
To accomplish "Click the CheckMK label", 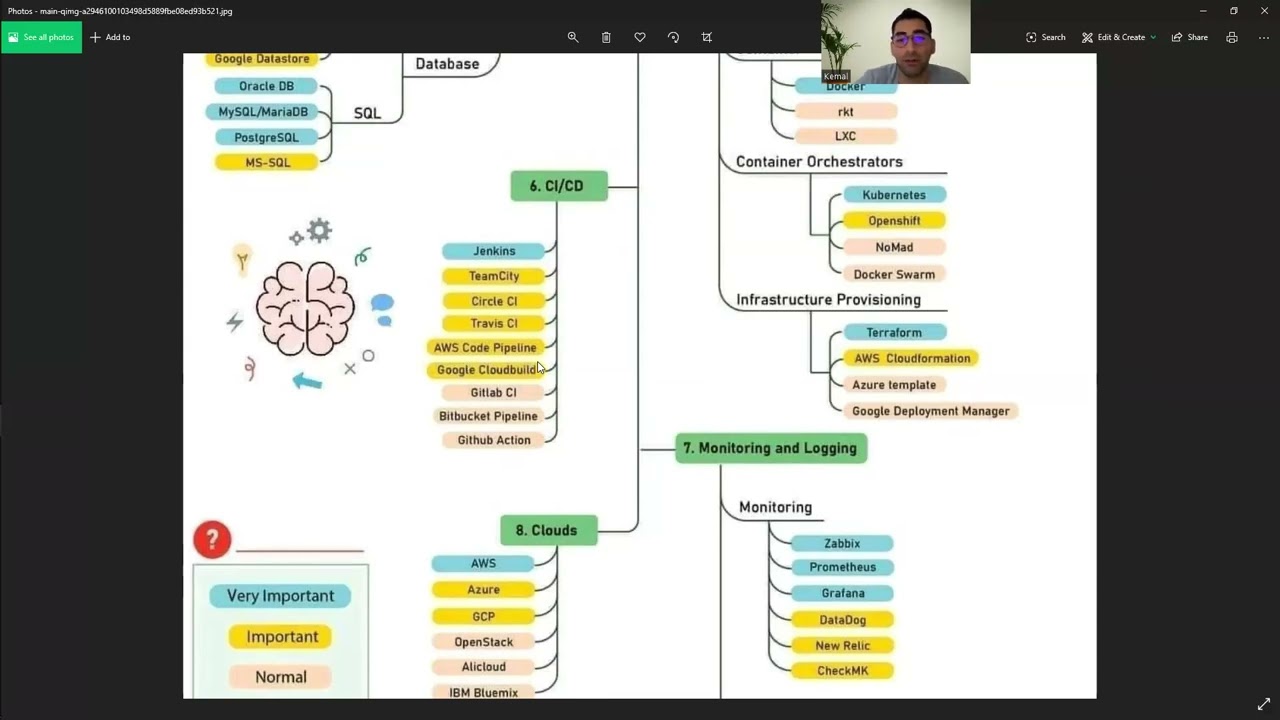I will [842, 671].
